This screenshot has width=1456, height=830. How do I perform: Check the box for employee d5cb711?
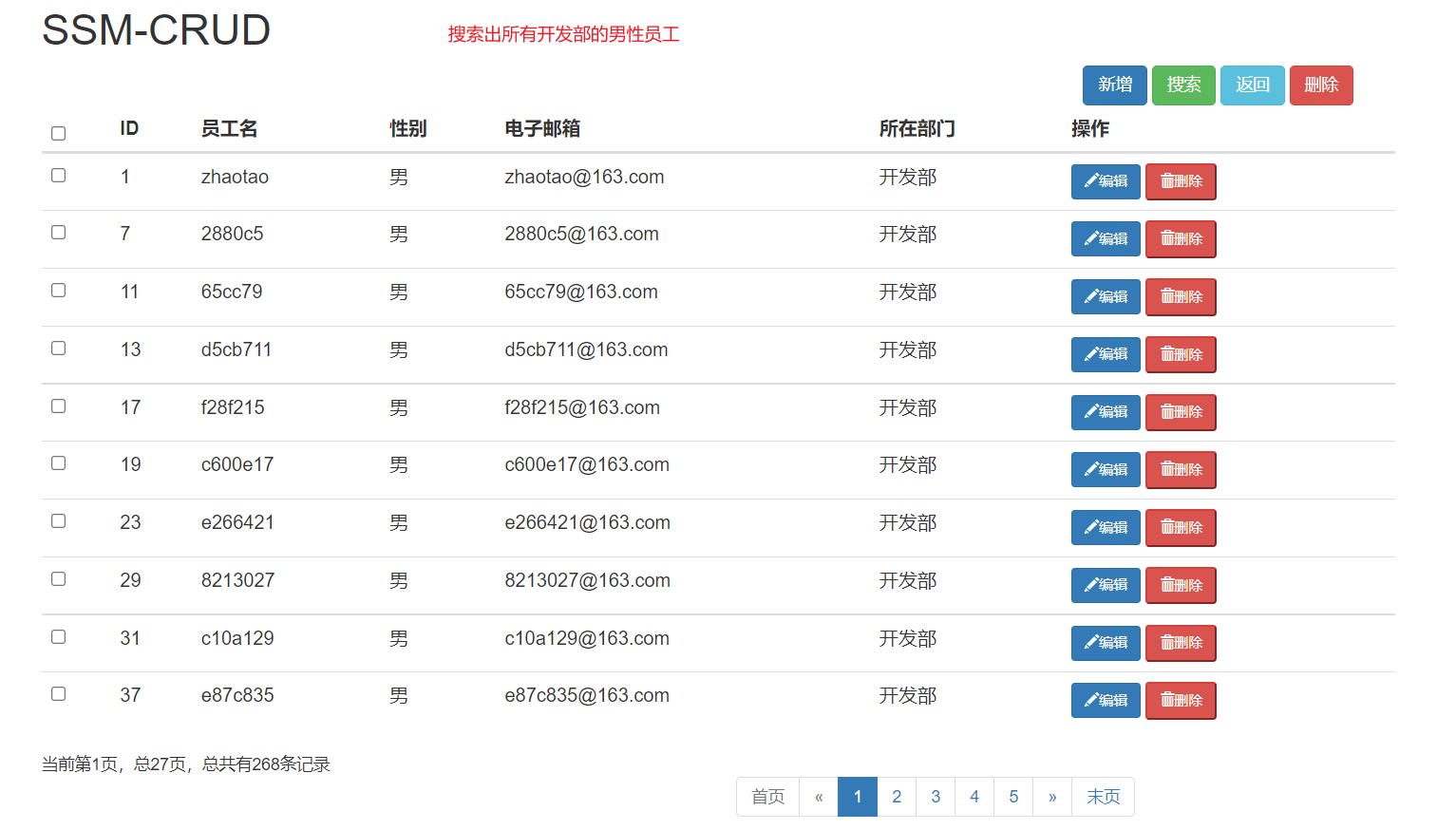click(x=58, y=349)
